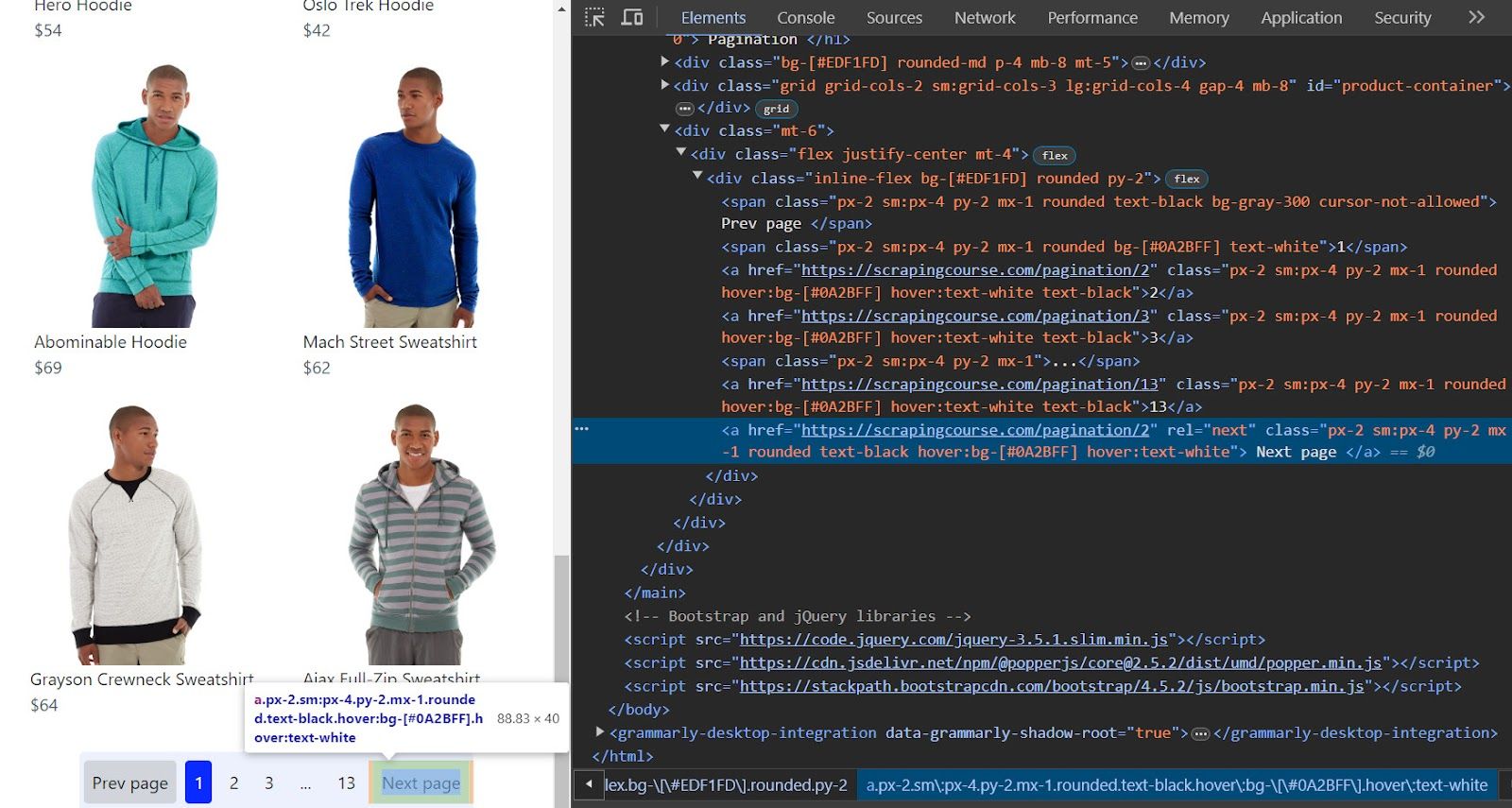This screenshot has height=808, width=1512.
Task: Click the ellipsis badge in rounded-md div
Action: pos(1141,63)
